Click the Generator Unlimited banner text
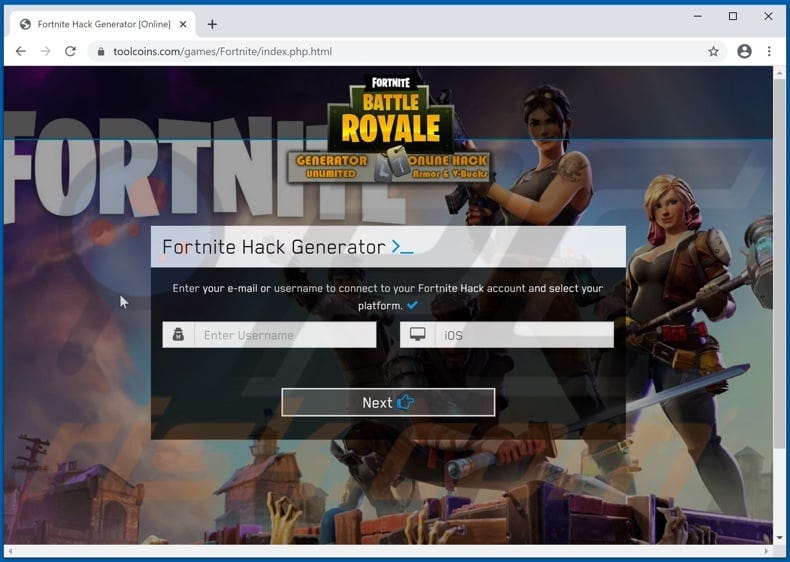 331,167
